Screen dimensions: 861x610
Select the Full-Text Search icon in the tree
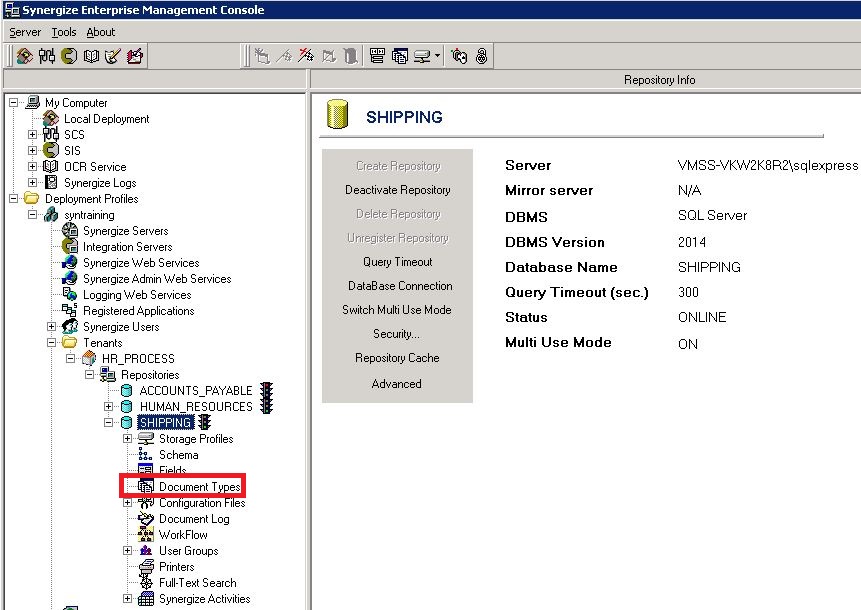[146, 583]
